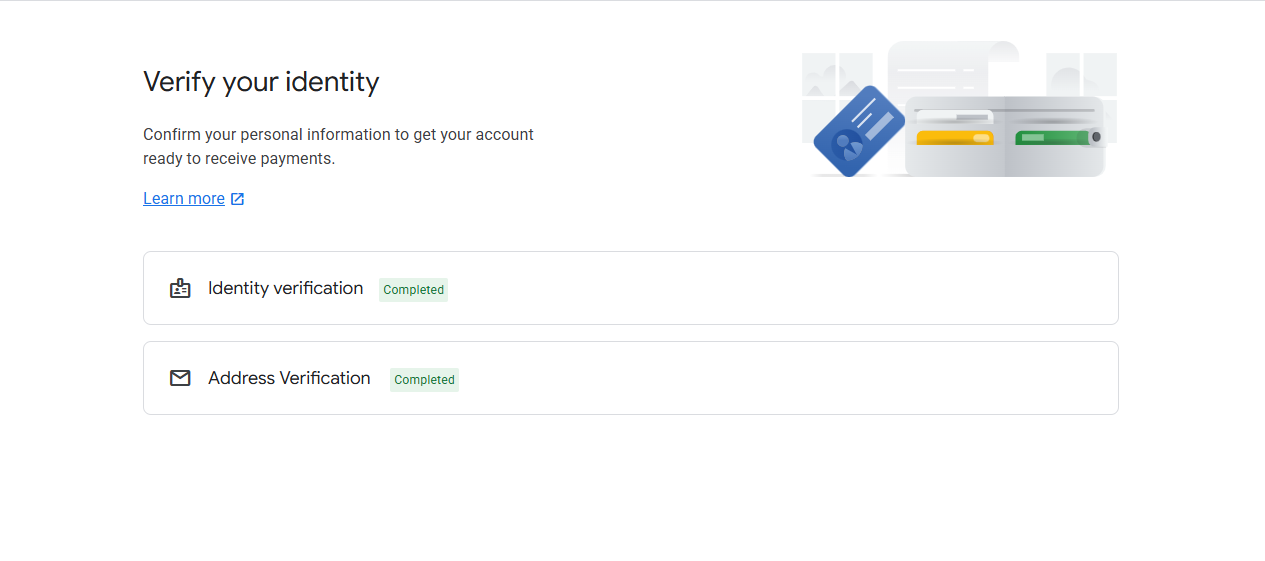The width and height of the screenshot is (1265, 561).
Task: Click the blue ID card in the illustration
Action: 858,131
